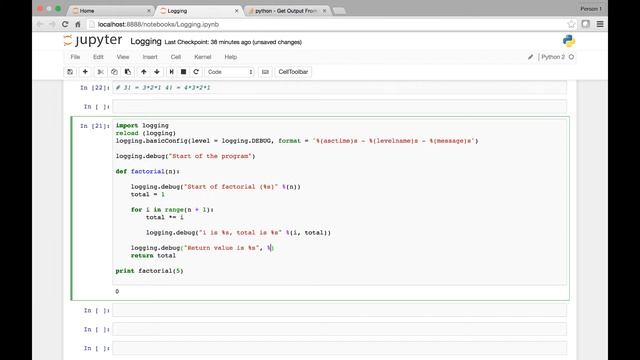Click the browser forward arrow
640x360 pixels.
52,24
